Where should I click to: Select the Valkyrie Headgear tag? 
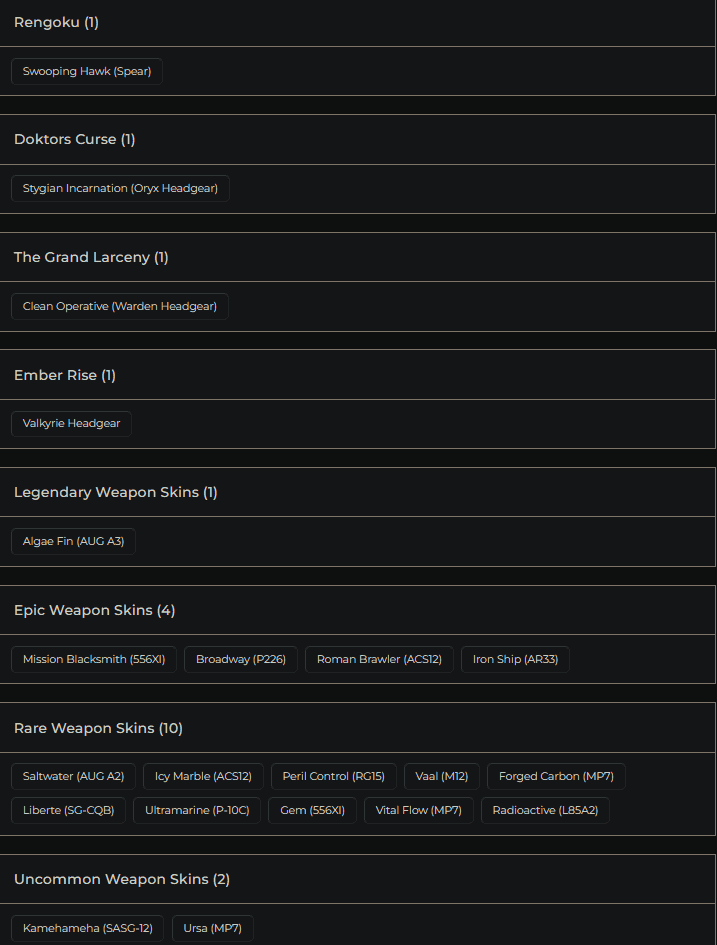coord(71,423)
